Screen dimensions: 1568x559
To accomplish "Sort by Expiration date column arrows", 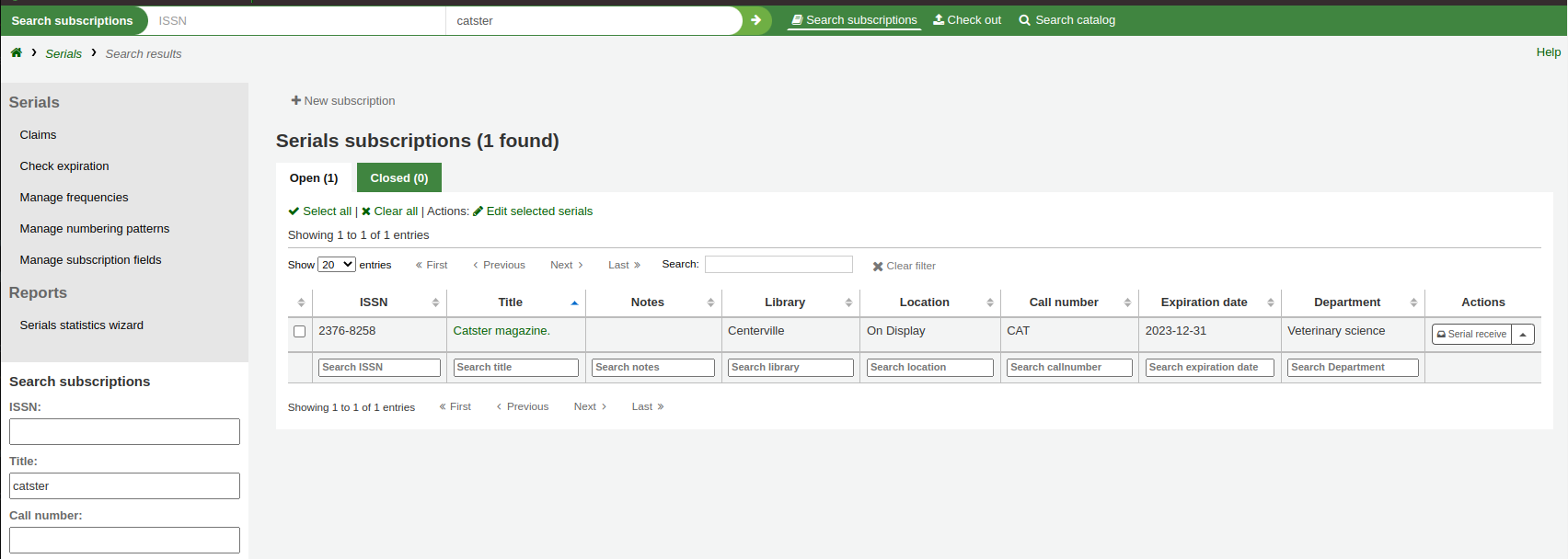I will (x=1270, y=302).
